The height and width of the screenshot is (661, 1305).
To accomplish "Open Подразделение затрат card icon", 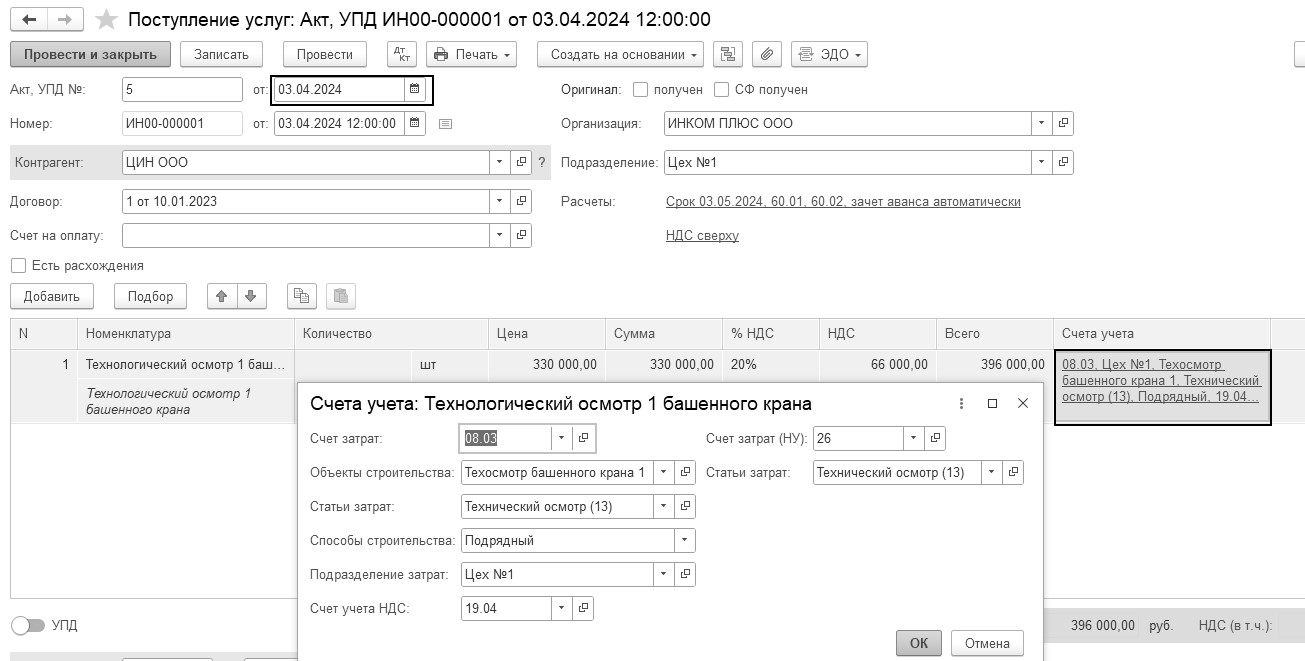I will [x=685, y=574].
